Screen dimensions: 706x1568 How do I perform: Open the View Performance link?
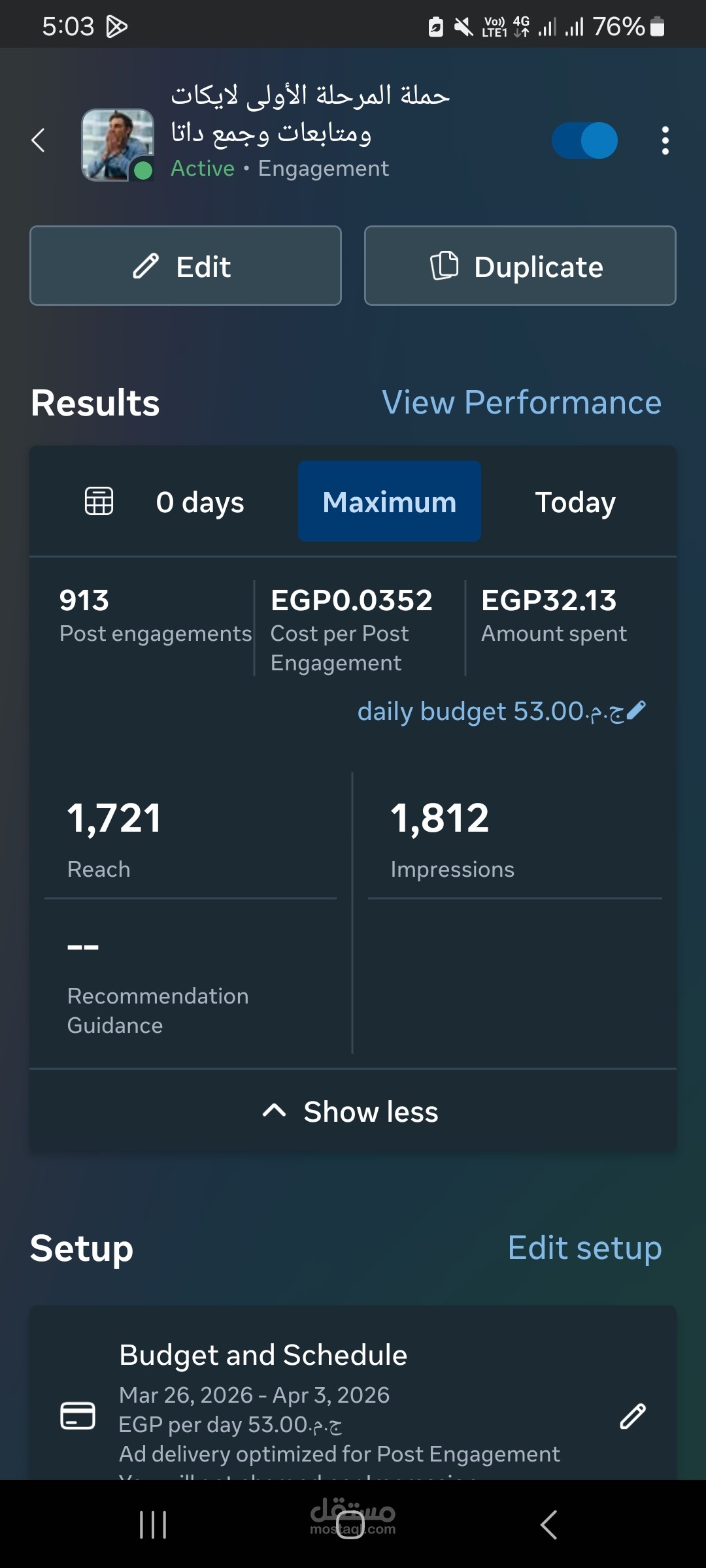coord(521,402)
